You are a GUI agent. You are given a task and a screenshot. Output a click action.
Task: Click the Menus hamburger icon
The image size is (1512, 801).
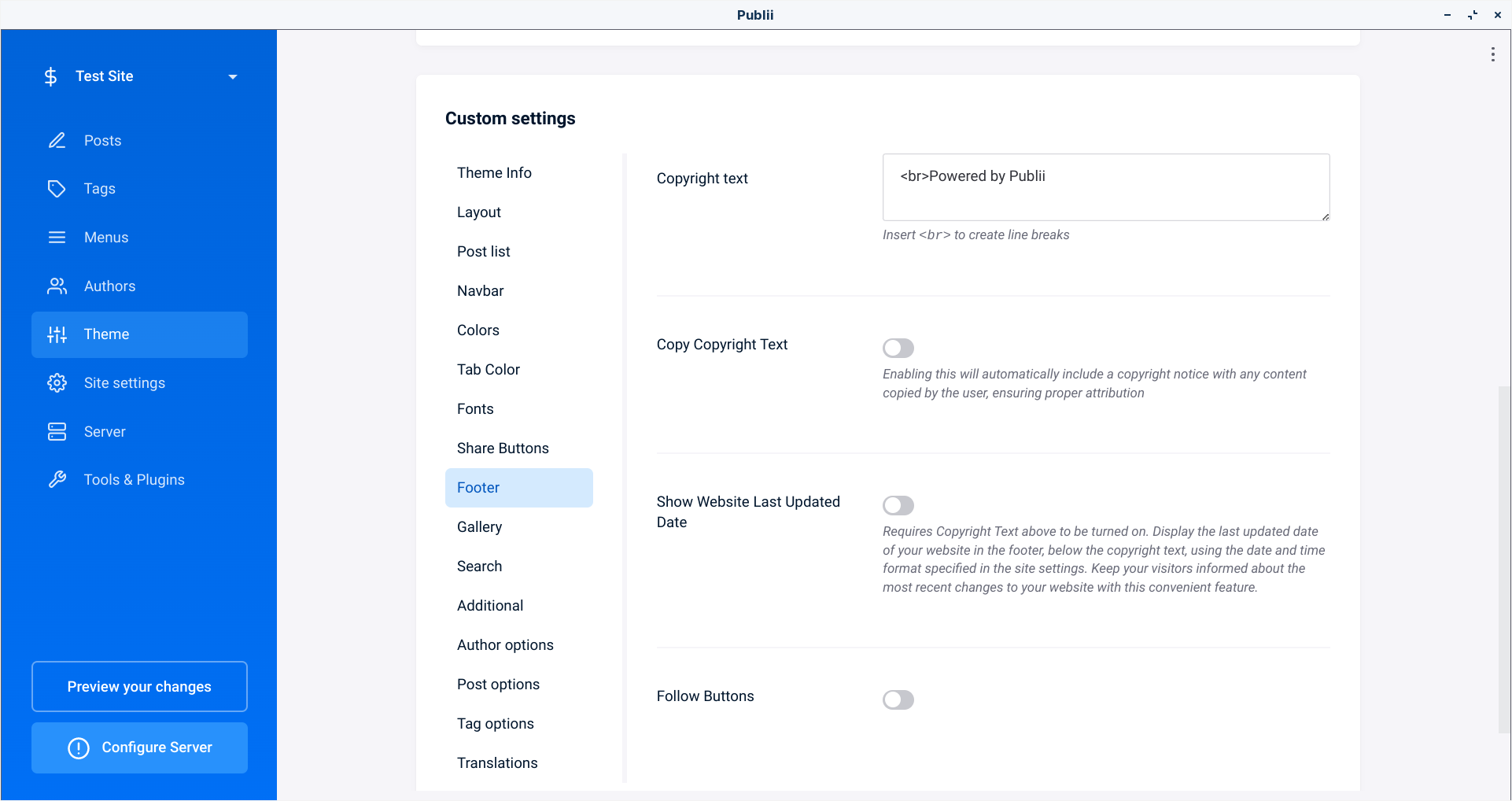click(x=57, y=237)
